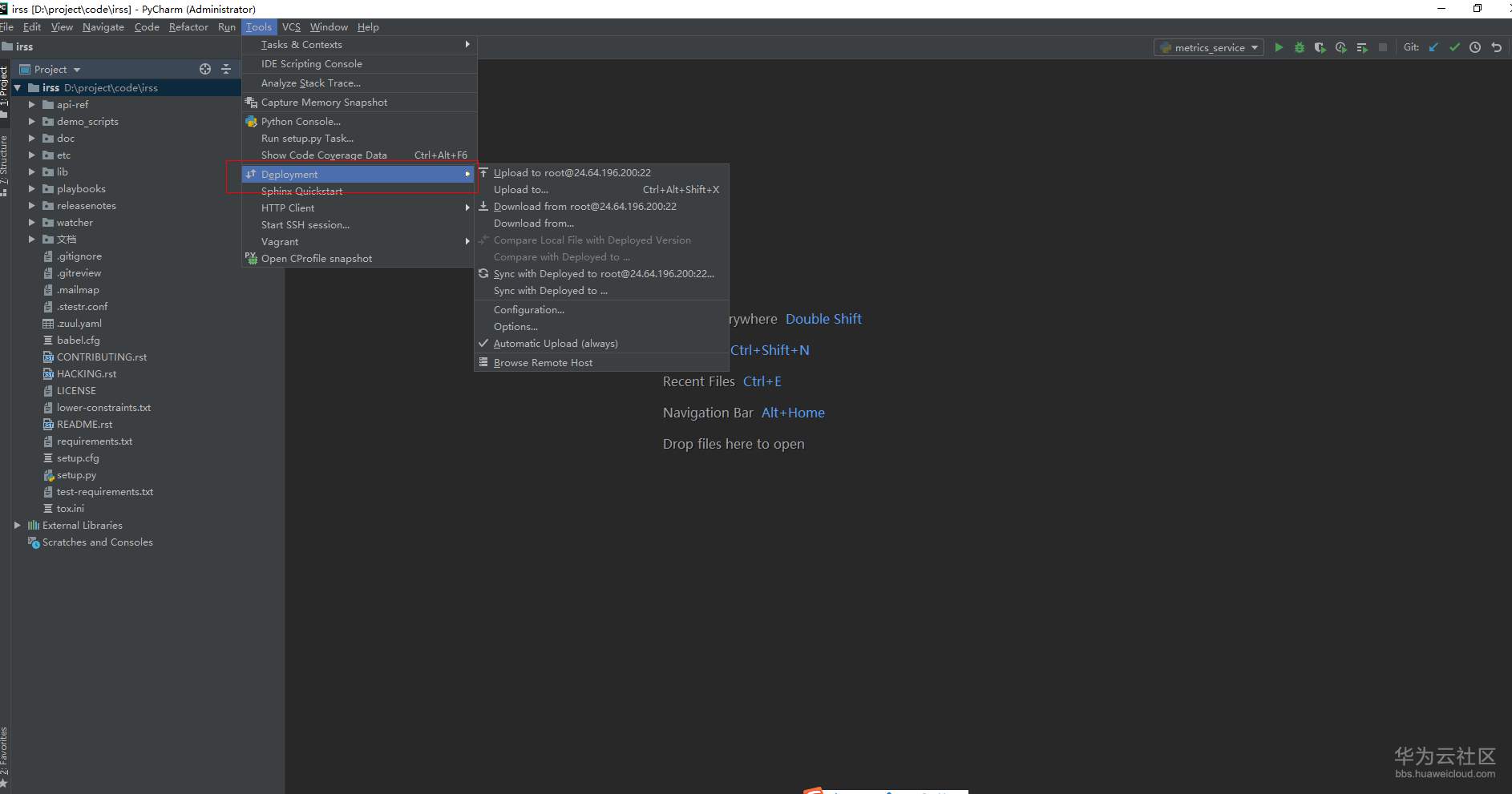Open the Refactor menu
This screenshot has height=794, width=1512.
(x=188, y=26)
